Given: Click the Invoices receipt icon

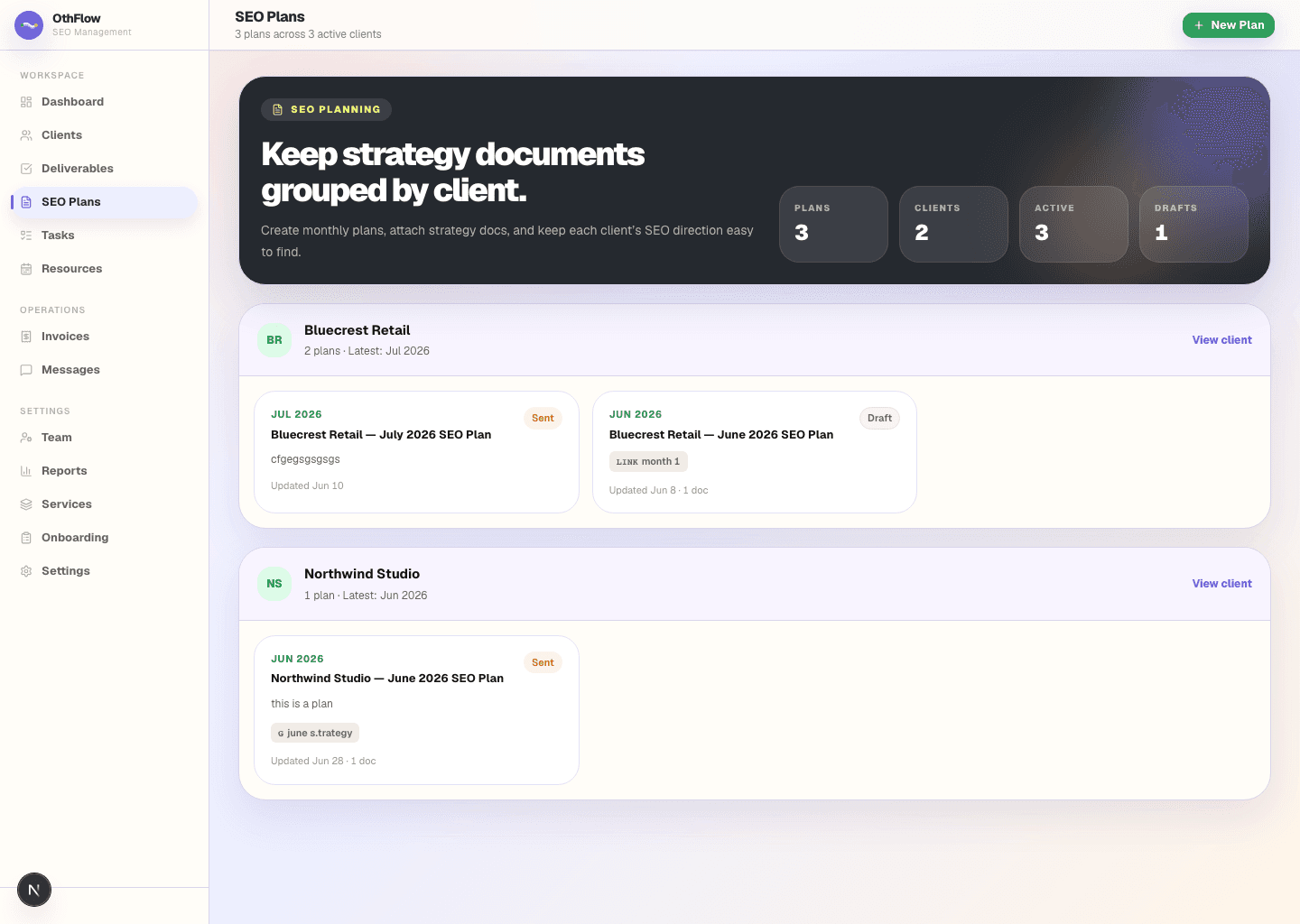Looking at the screenshot, I should pyautogui.click(x=26, y=337).
